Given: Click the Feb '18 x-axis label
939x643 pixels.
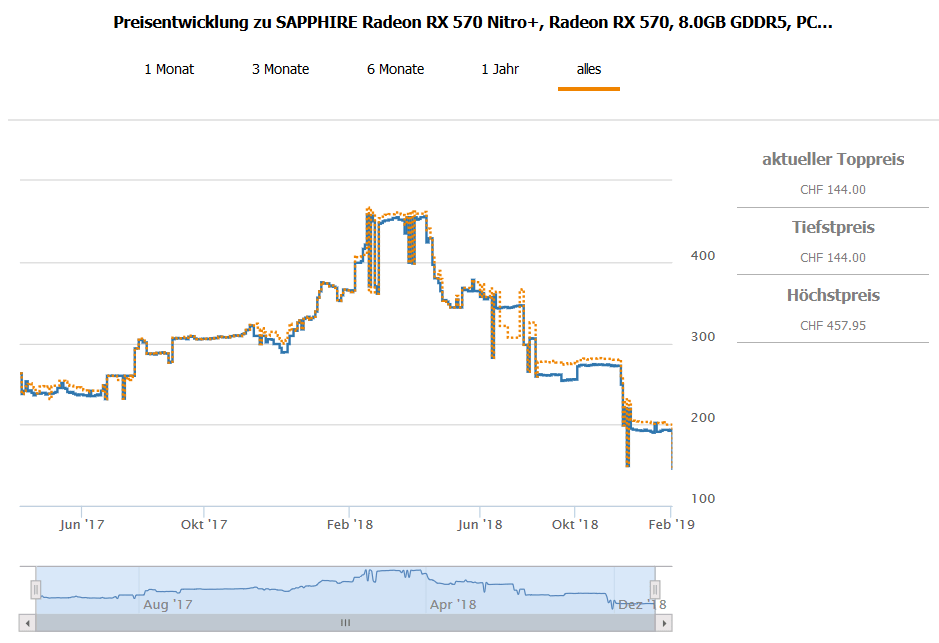Looking at the screenshot, I should click(x=350, y=524).
